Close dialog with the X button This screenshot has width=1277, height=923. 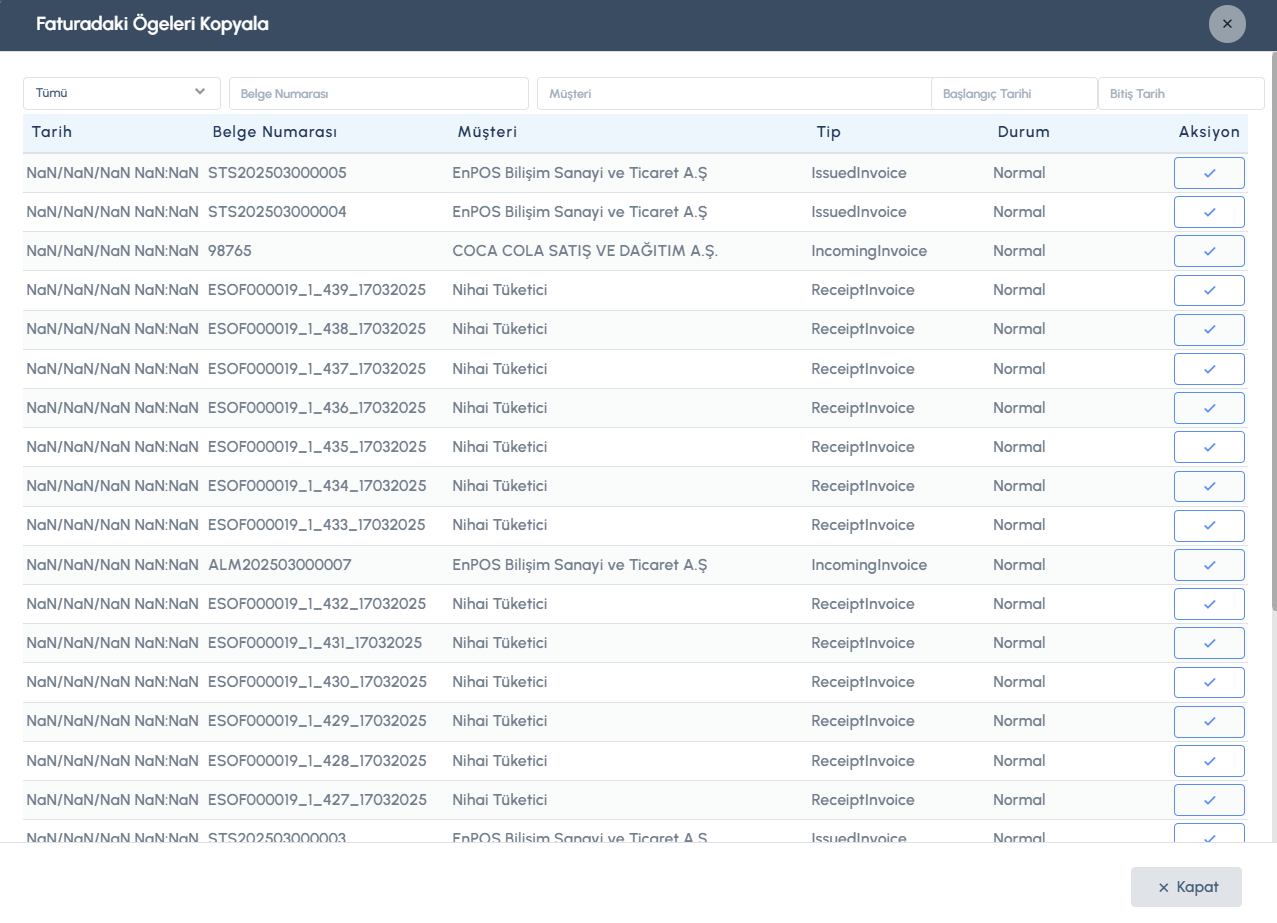pos(1227,24)
